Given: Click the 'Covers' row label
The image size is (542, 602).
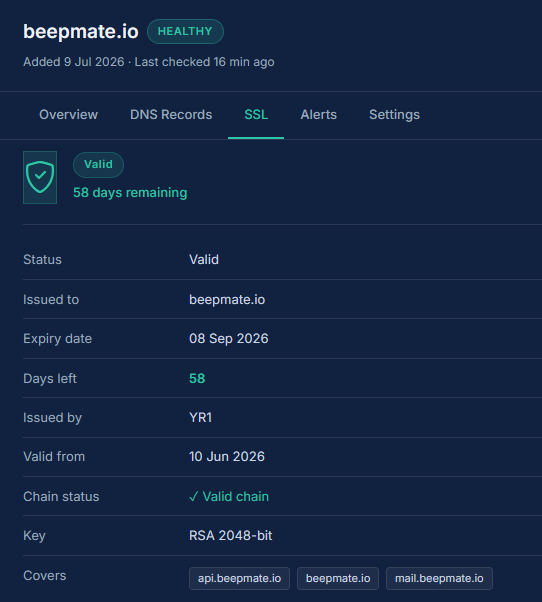Looking at the screenshot, I should [x=45, y=576].
